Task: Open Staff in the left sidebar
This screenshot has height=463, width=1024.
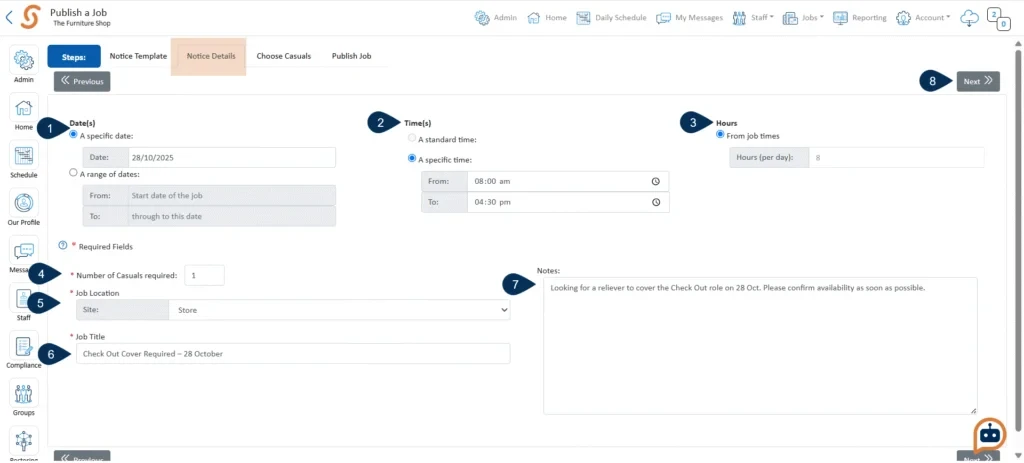Action: [24, 303]
